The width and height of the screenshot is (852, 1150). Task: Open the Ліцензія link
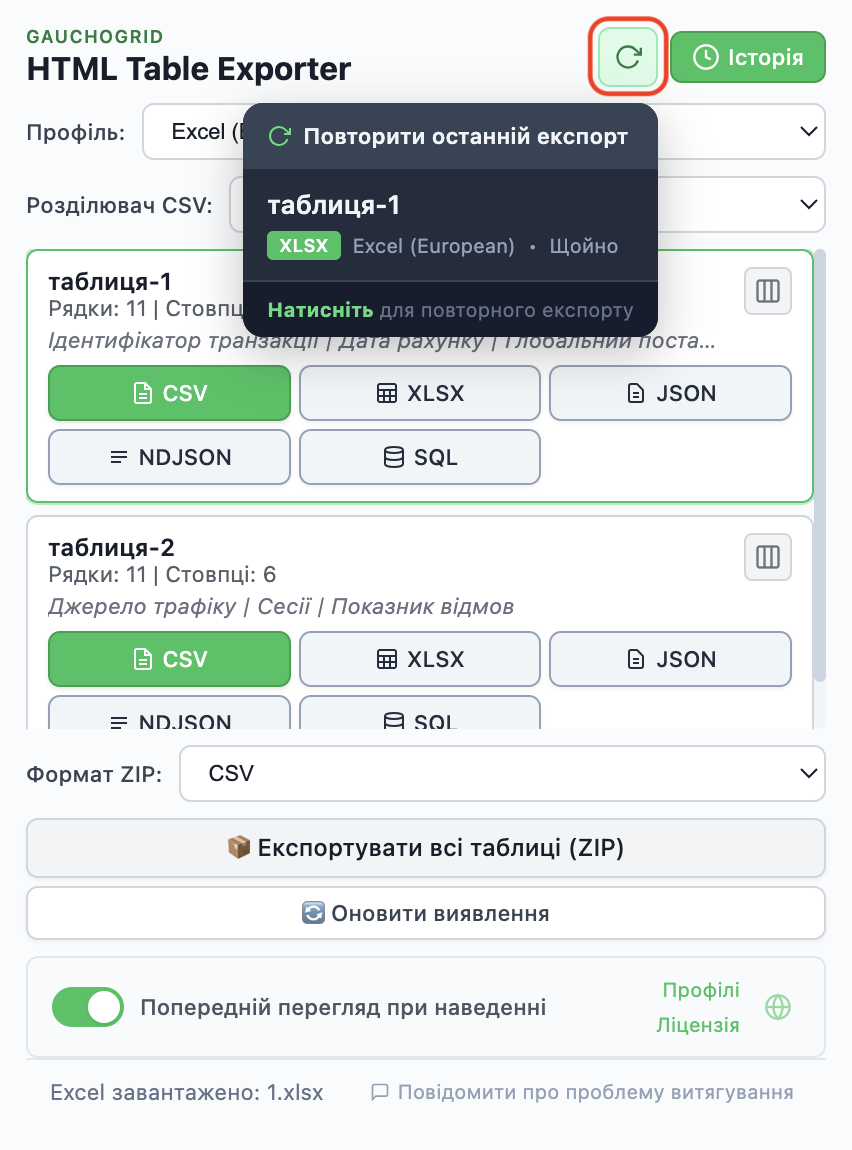(x=698, y=1025)
